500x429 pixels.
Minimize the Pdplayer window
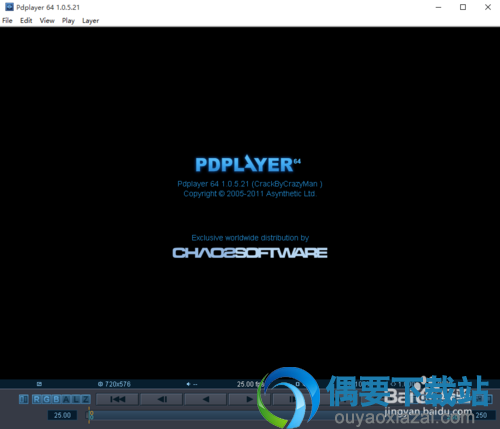(439, 7)
